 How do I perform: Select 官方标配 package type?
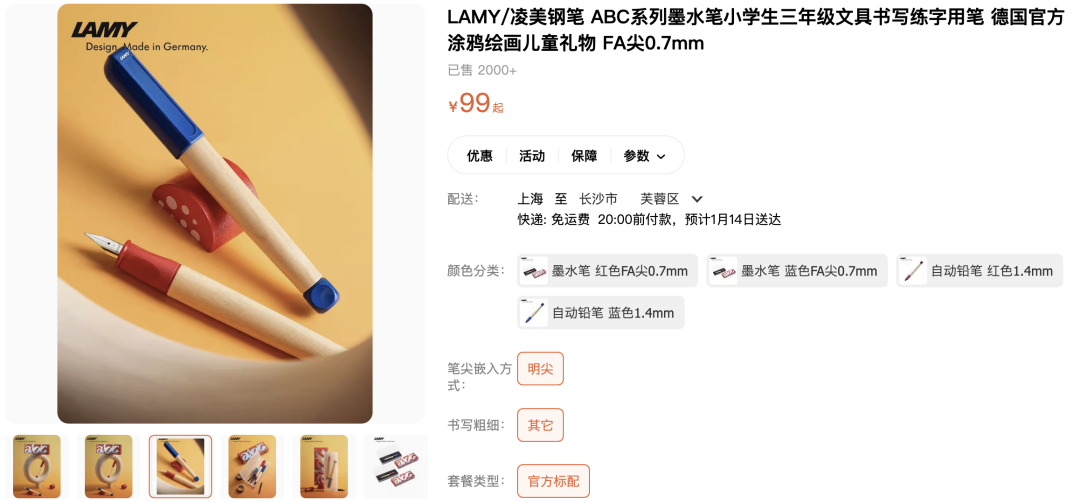554,481
